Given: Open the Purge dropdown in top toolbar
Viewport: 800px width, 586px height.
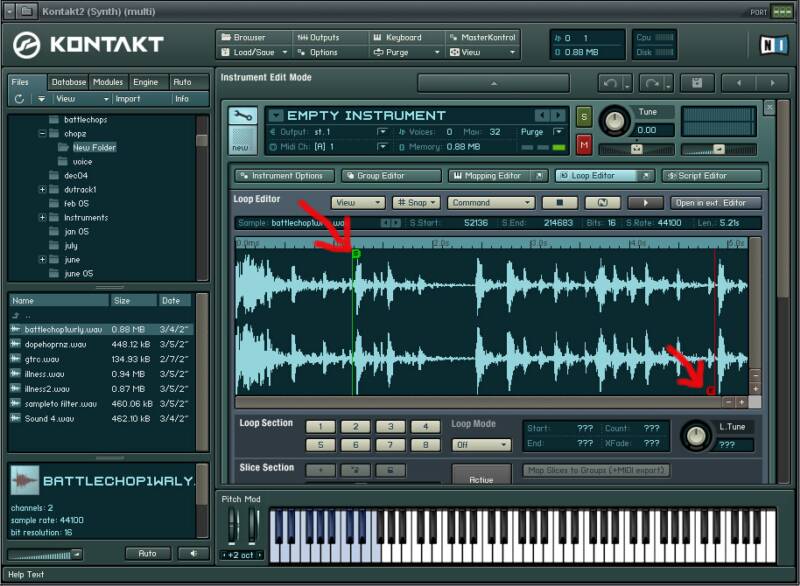Looking at the screenshot, I should 406,53.
